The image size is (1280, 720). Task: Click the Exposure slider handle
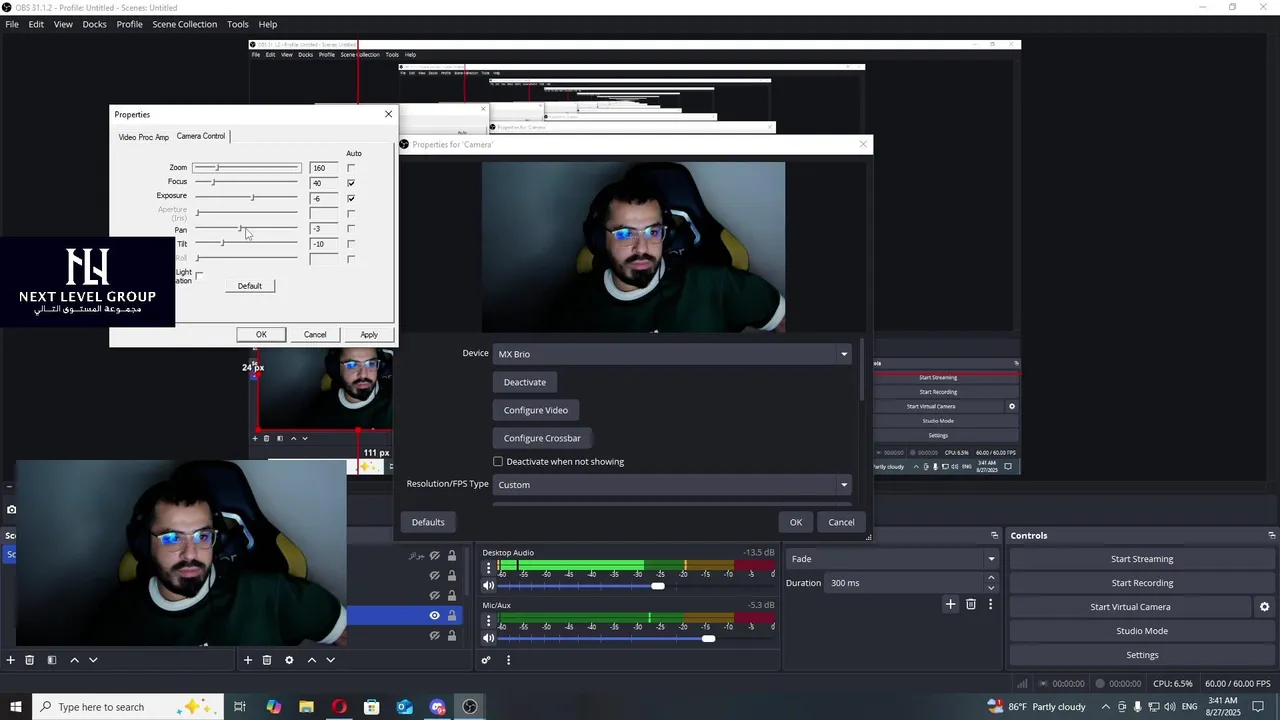point(252,198)
